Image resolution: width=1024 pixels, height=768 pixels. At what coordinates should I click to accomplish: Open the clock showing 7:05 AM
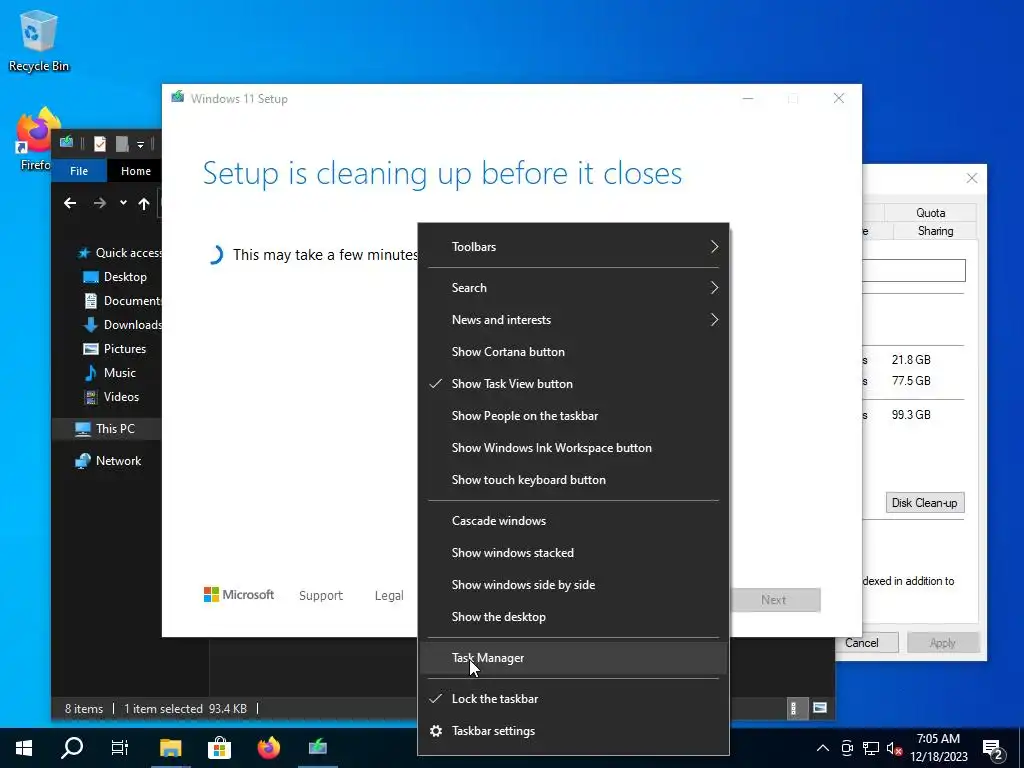coord(939,748)
